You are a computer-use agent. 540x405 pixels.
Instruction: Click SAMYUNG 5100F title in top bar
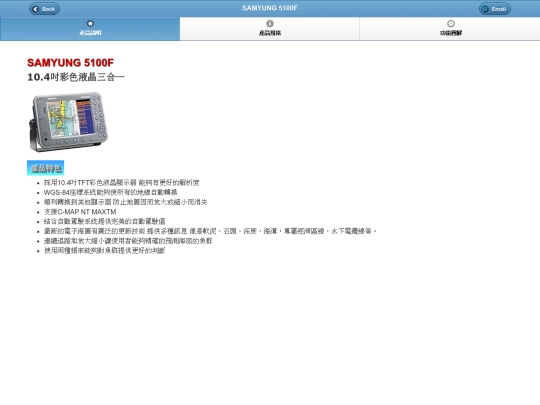270,8
